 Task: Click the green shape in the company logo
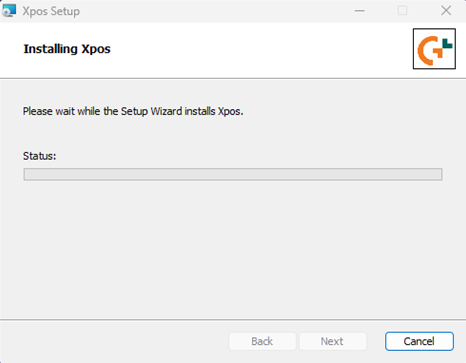click(447, 44)
